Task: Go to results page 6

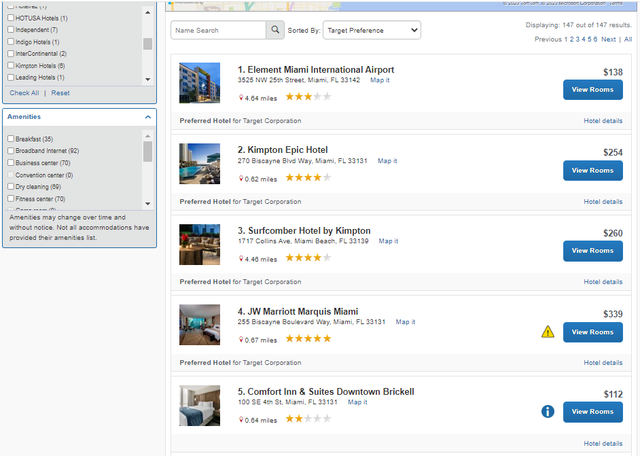Action: [595, 39]
